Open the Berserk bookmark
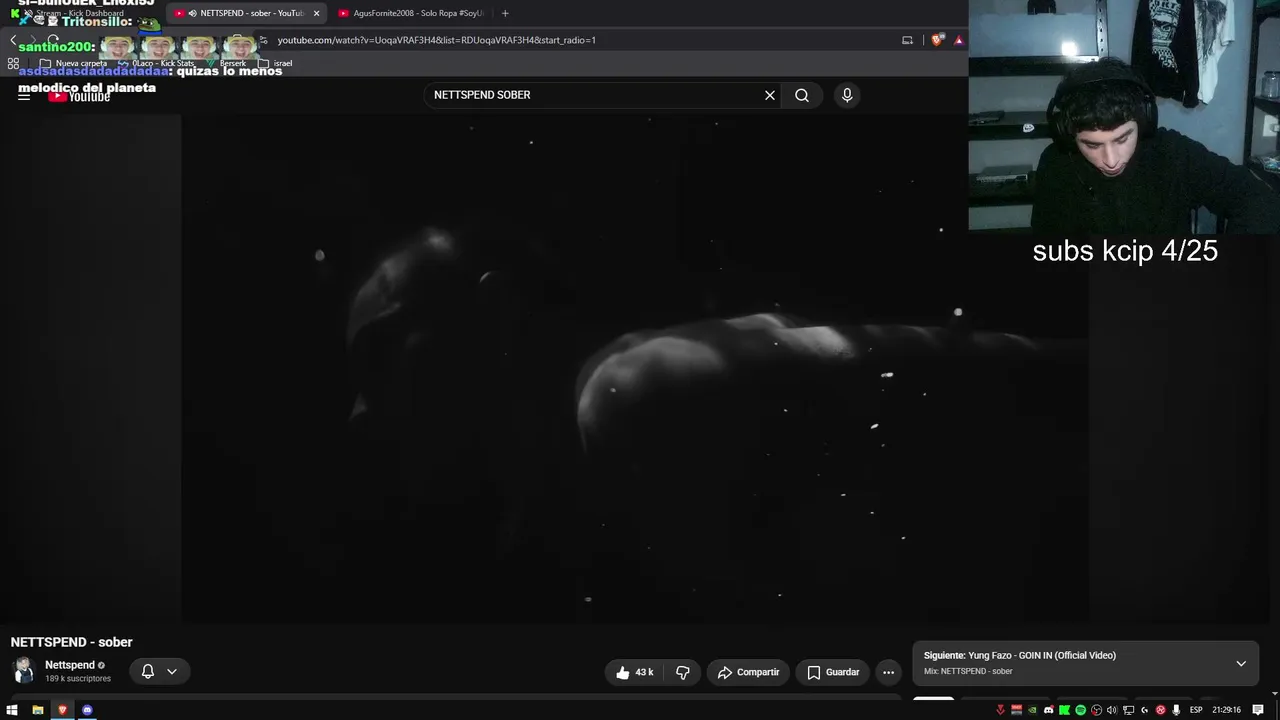Screen dimensions: 1280x720 (226, 63)
